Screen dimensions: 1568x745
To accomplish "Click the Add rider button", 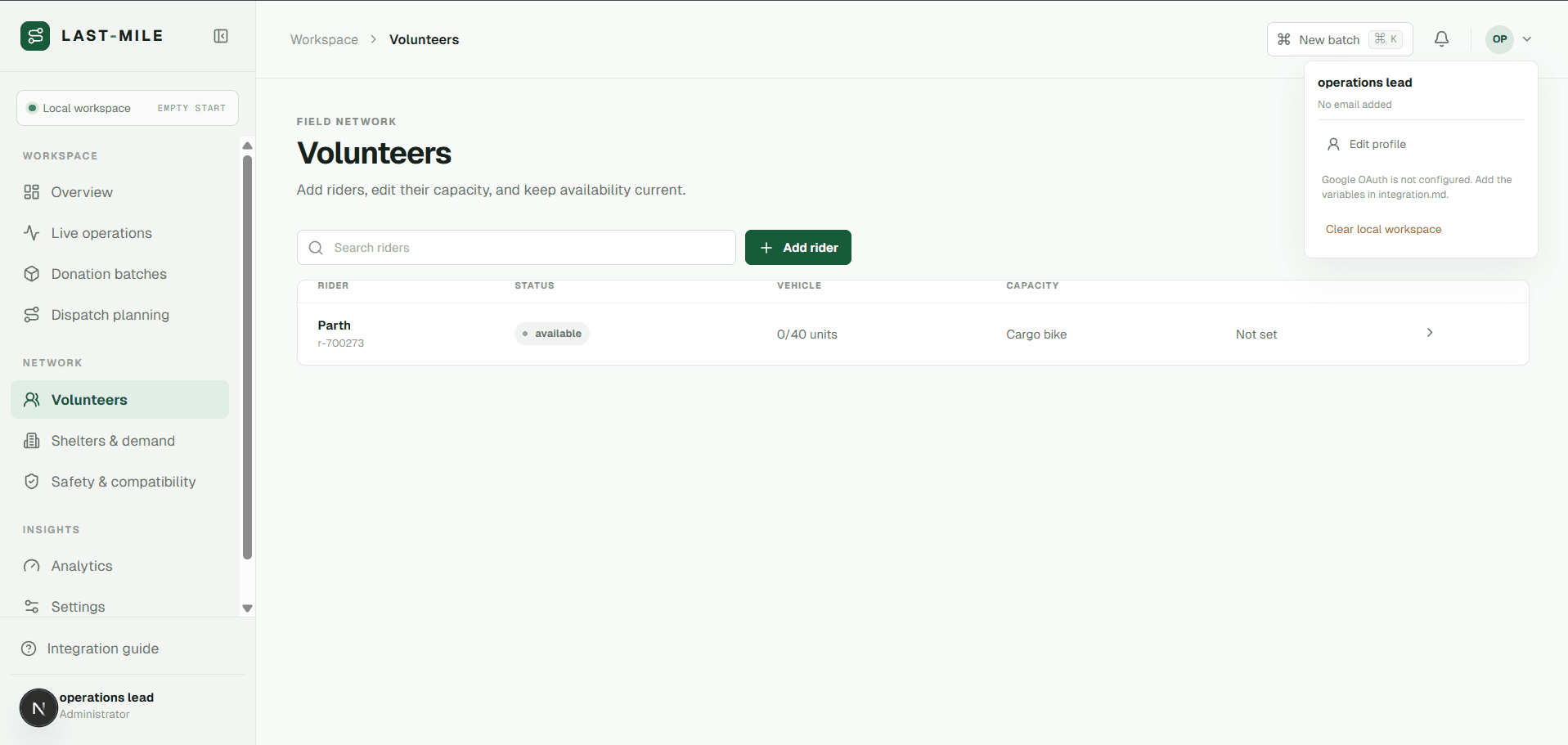I will (798, 248).
